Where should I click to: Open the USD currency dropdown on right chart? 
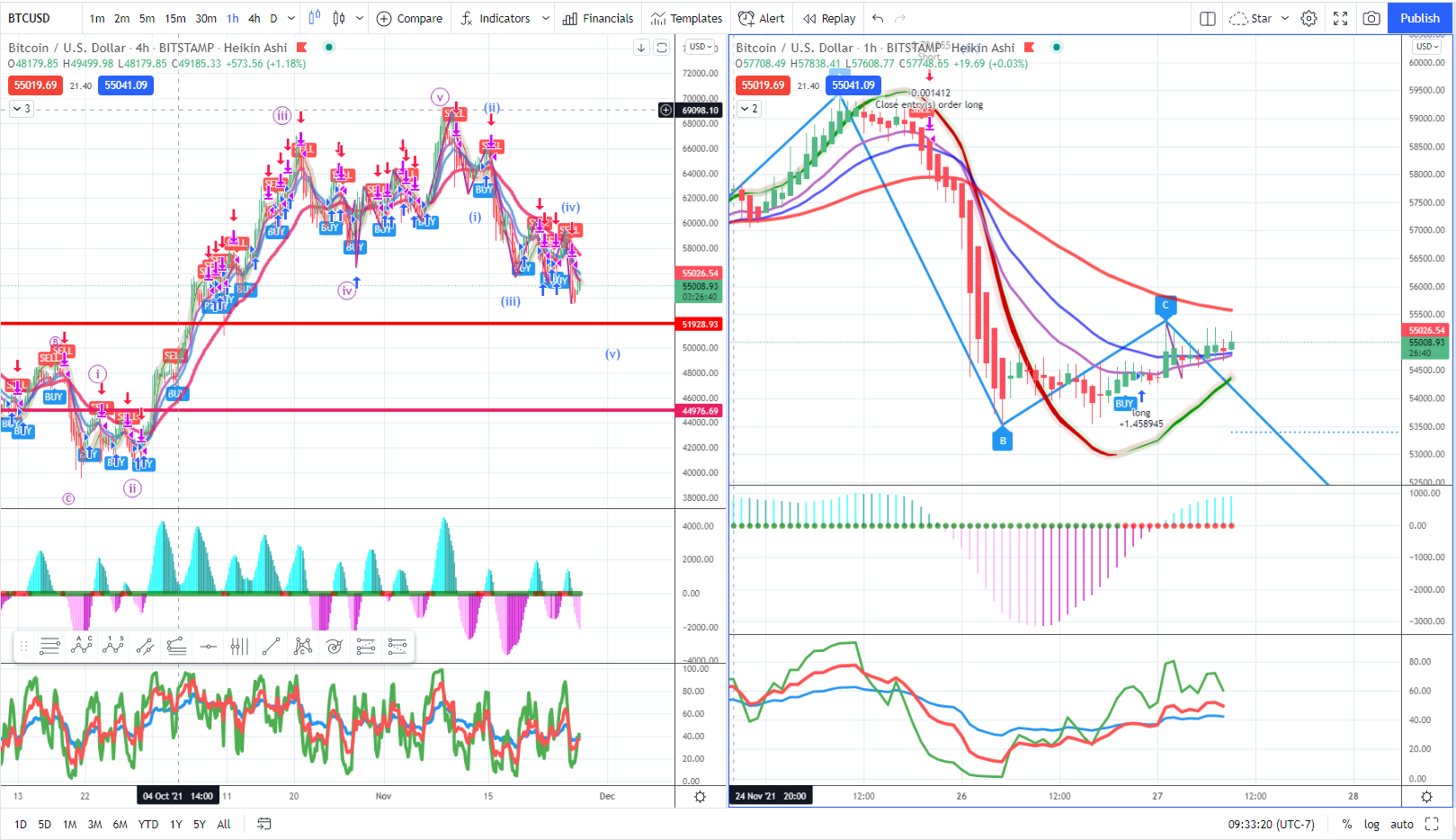[1427, 47]
